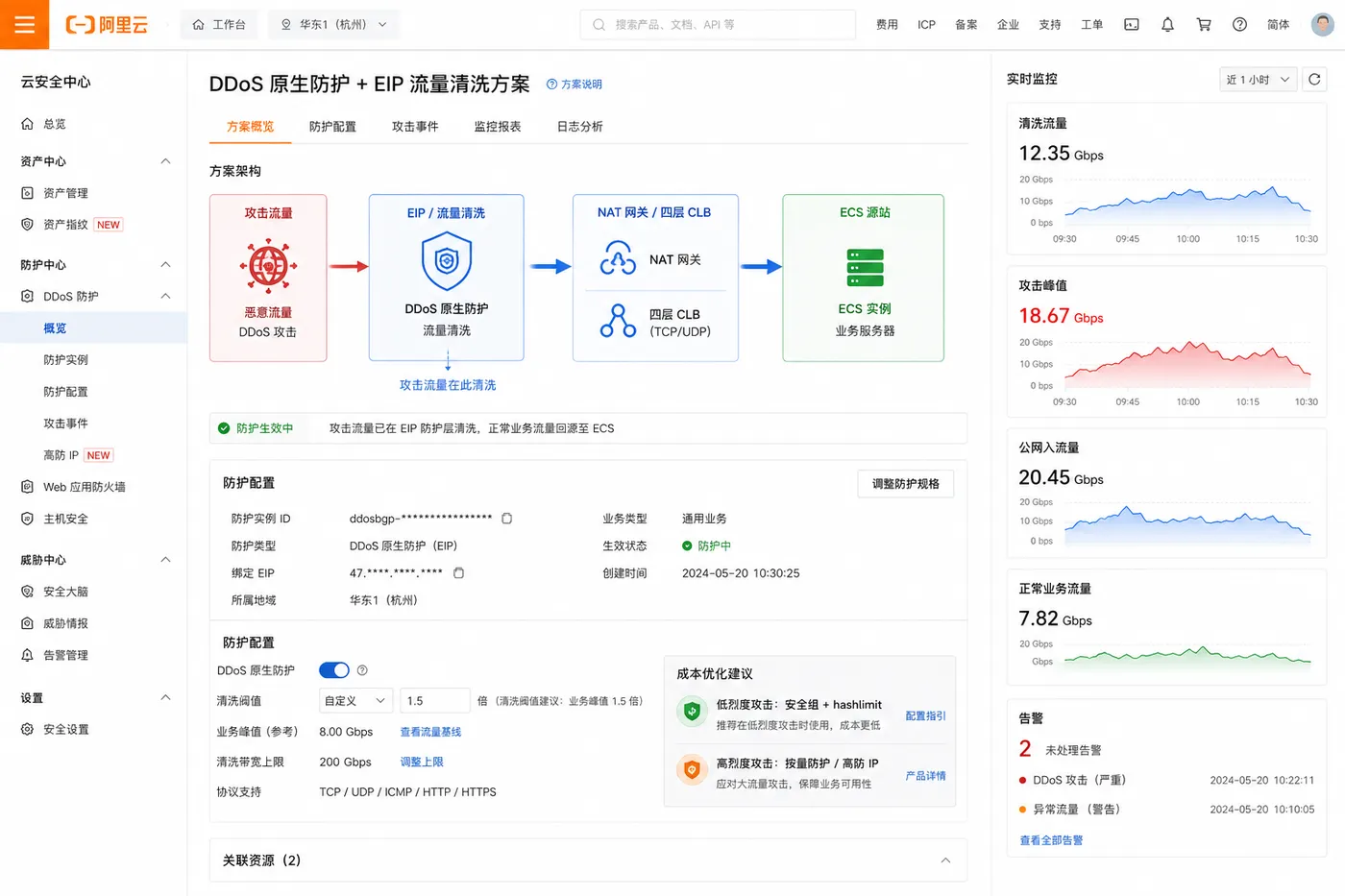
Task: Click the 告警管理 bell icon in sidebar
Action: [x=27, y=655]
